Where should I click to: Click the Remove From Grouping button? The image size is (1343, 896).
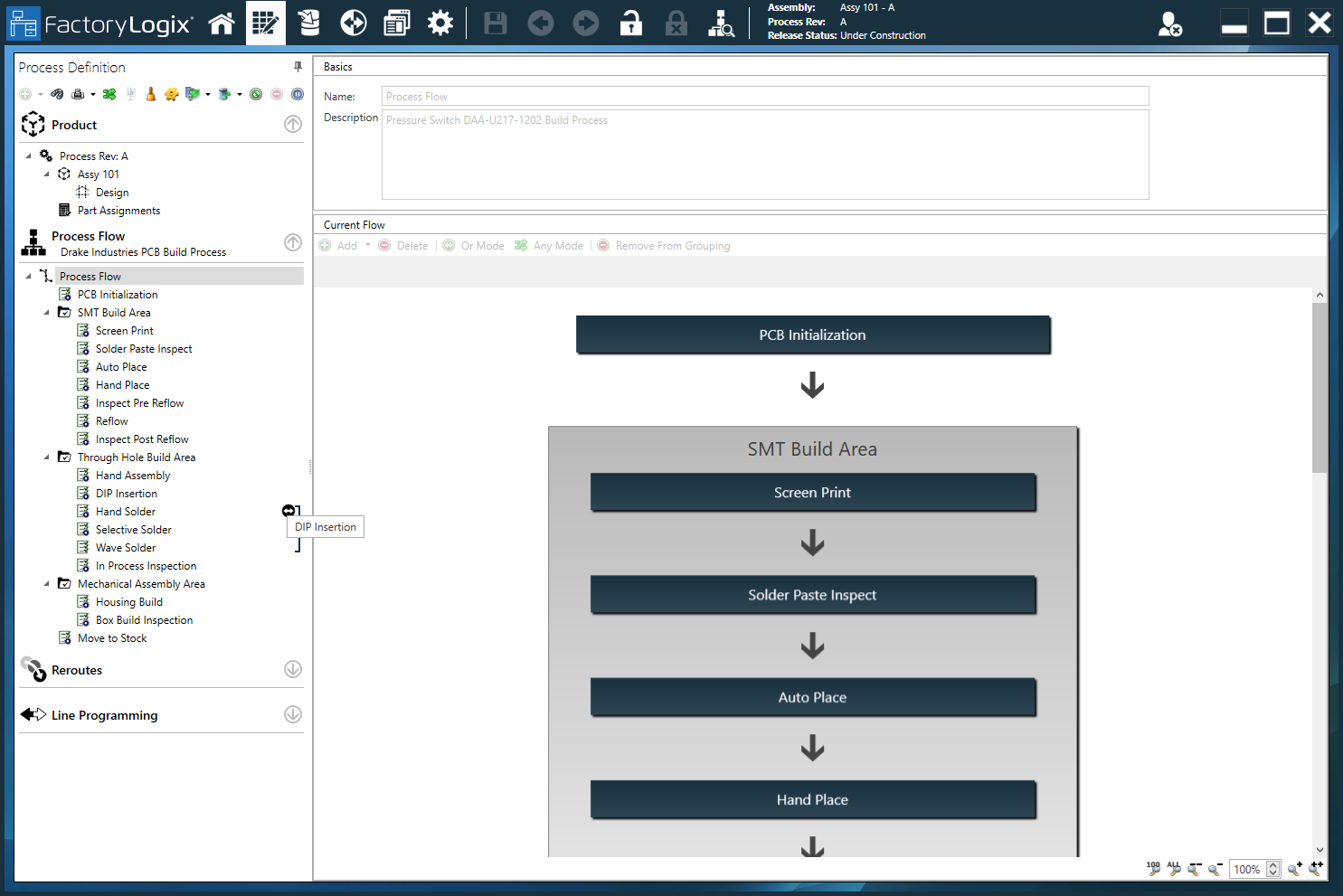tap(664, 245)
